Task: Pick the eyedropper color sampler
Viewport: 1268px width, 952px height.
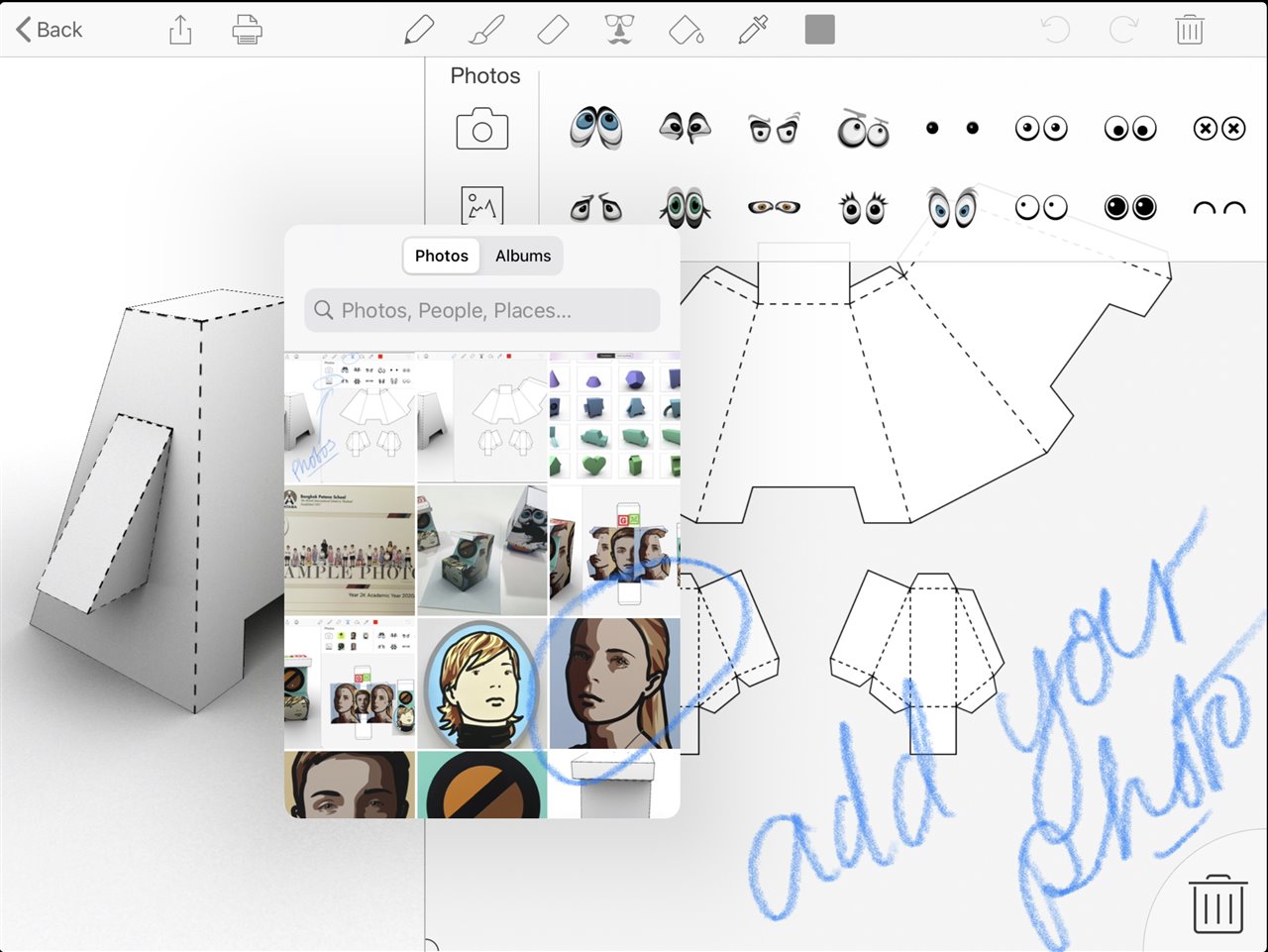Action: [753, 30]
